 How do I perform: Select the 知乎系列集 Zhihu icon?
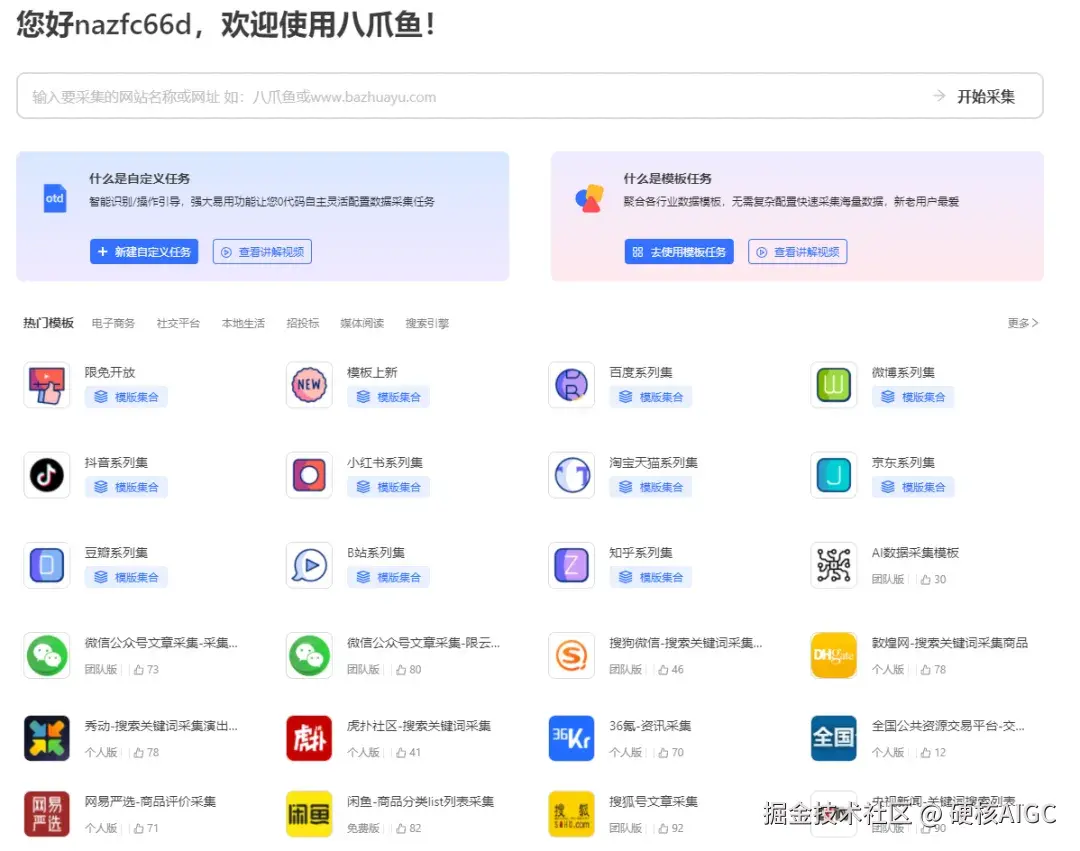[x=570, y=565]
